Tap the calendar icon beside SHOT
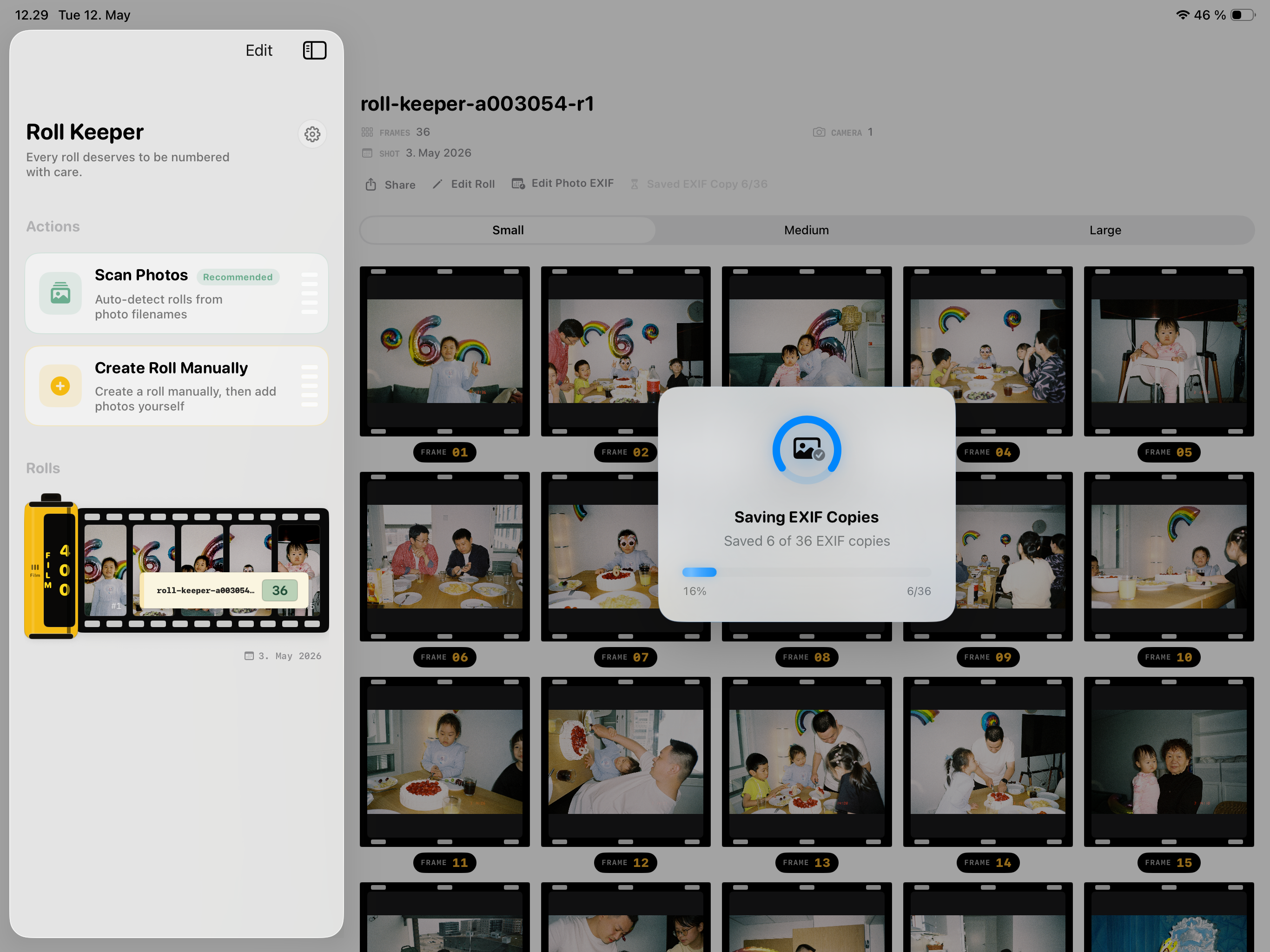 [367, 153]
